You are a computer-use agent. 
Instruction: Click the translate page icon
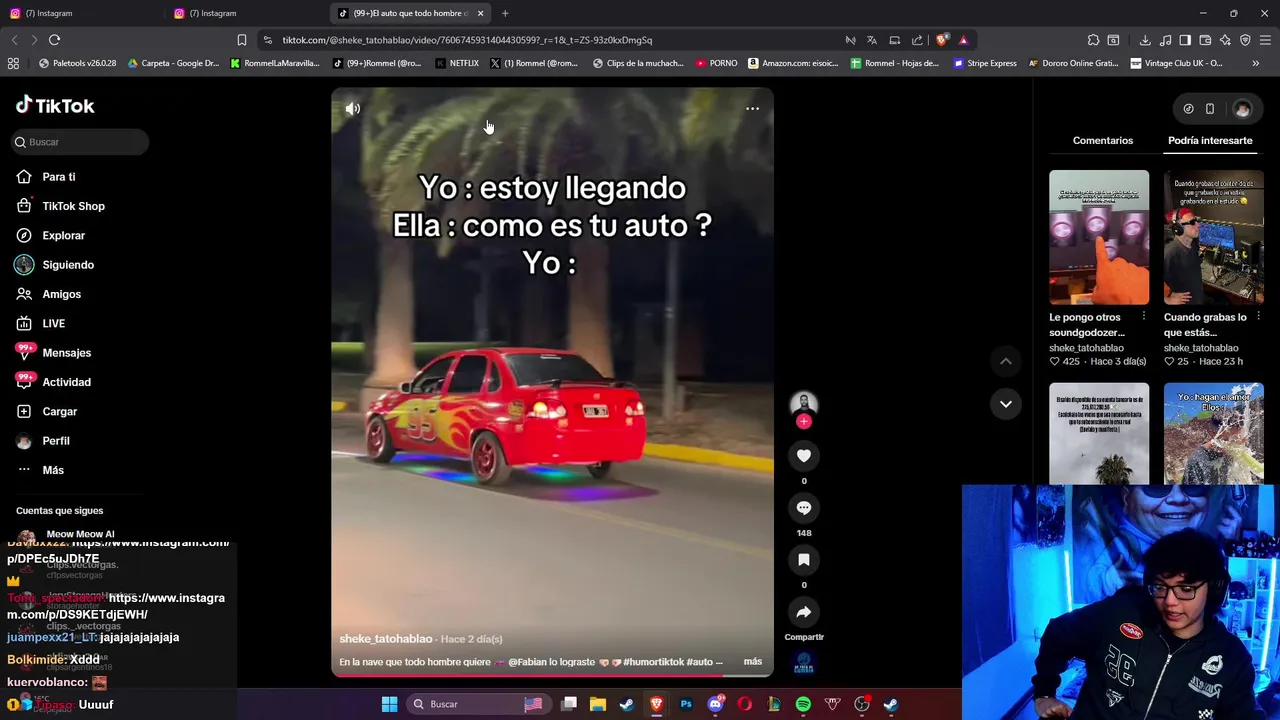pyautogui.click(x=872, y=40)
